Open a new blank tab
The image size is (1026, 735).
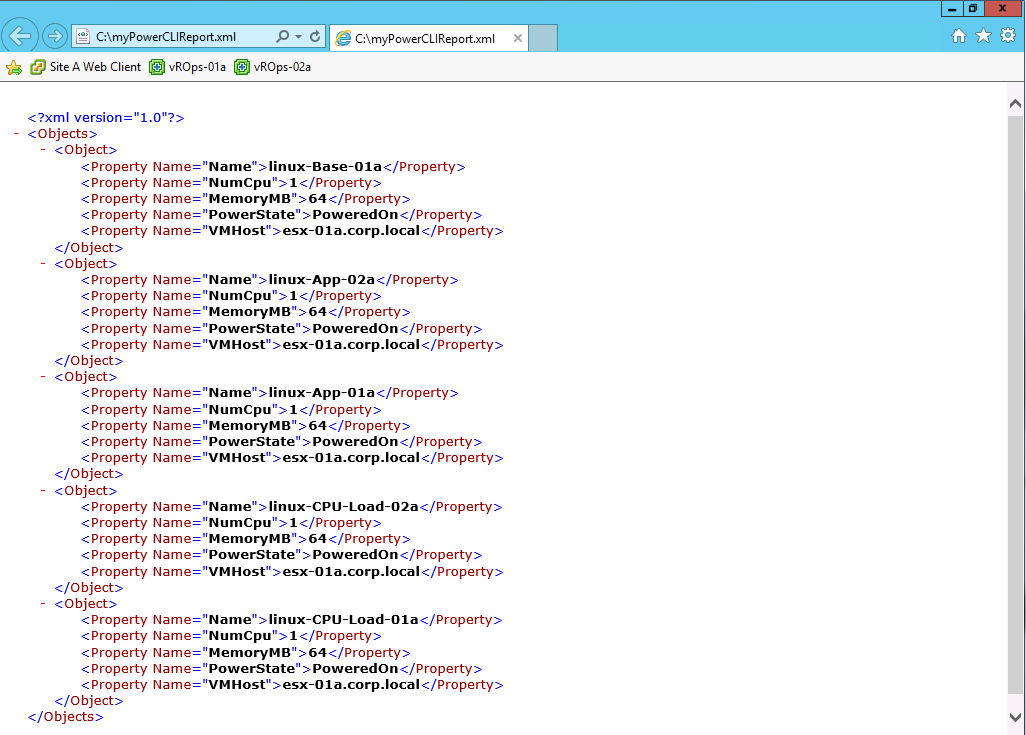coord(542,39)
